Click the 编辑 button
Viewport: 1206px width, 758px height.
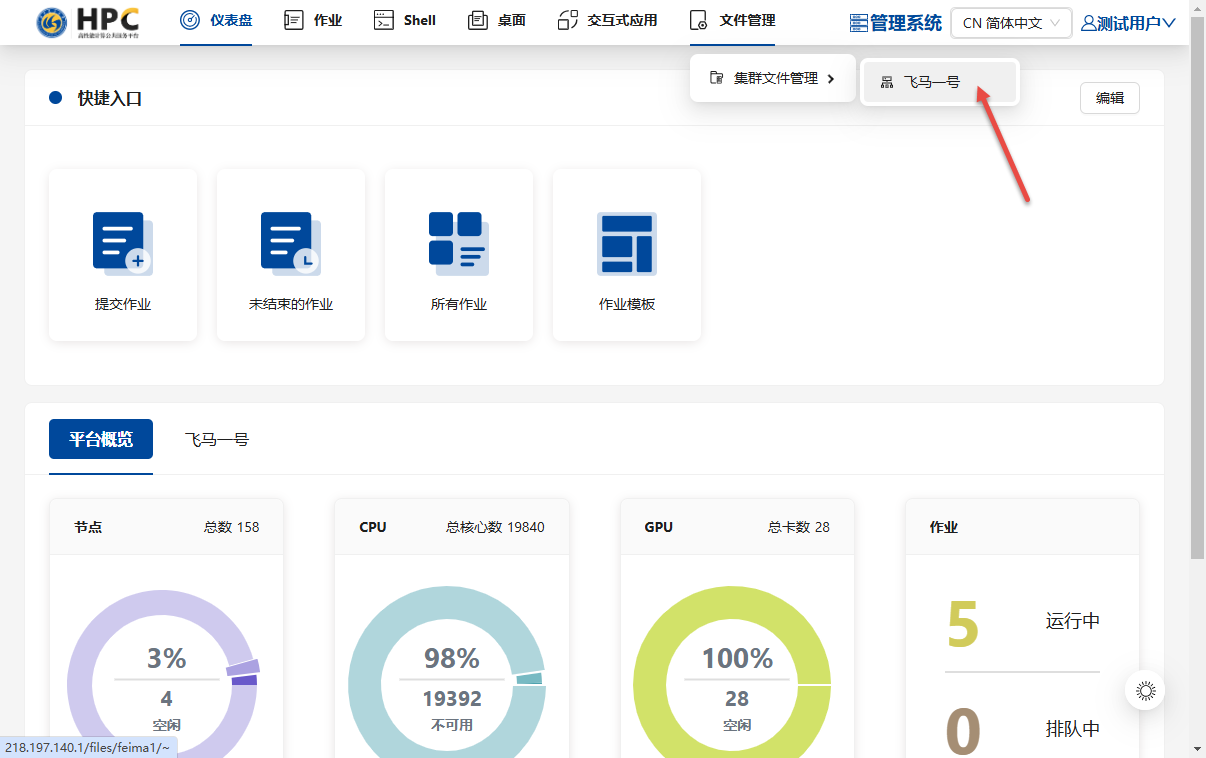coord(1110,98)
